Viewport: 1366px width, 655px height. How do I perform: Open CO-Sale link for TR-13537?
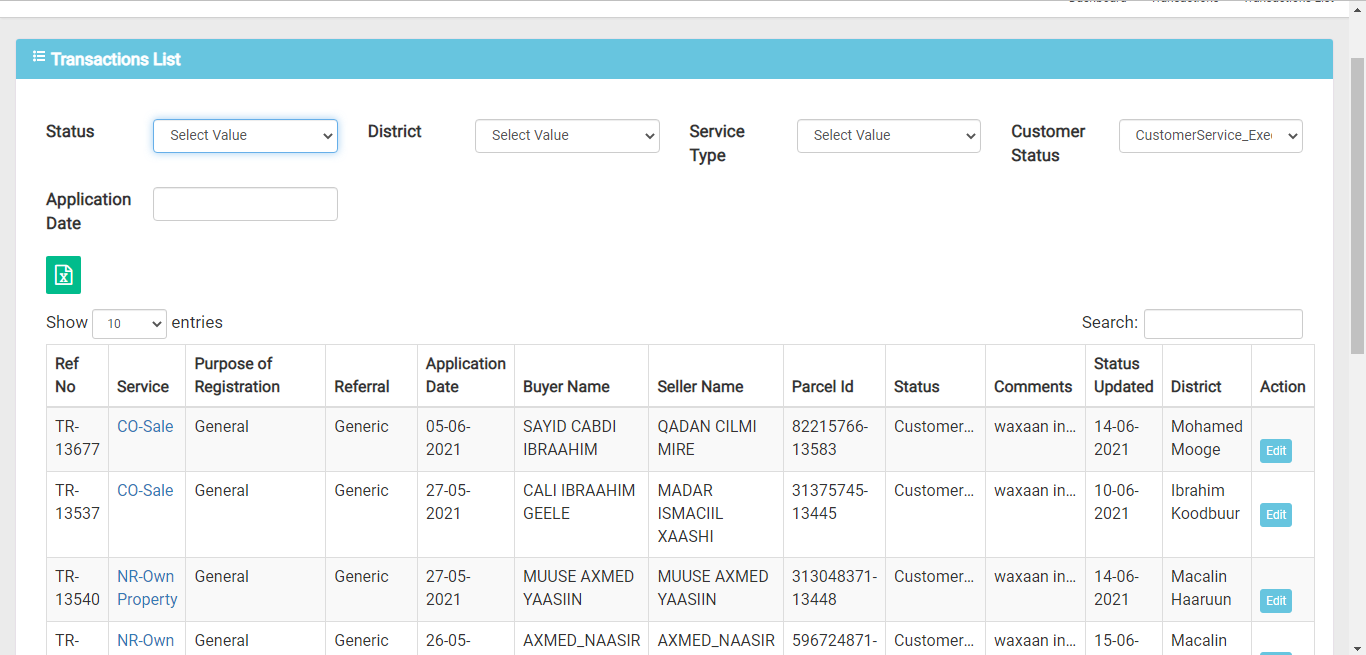[145, 490]
